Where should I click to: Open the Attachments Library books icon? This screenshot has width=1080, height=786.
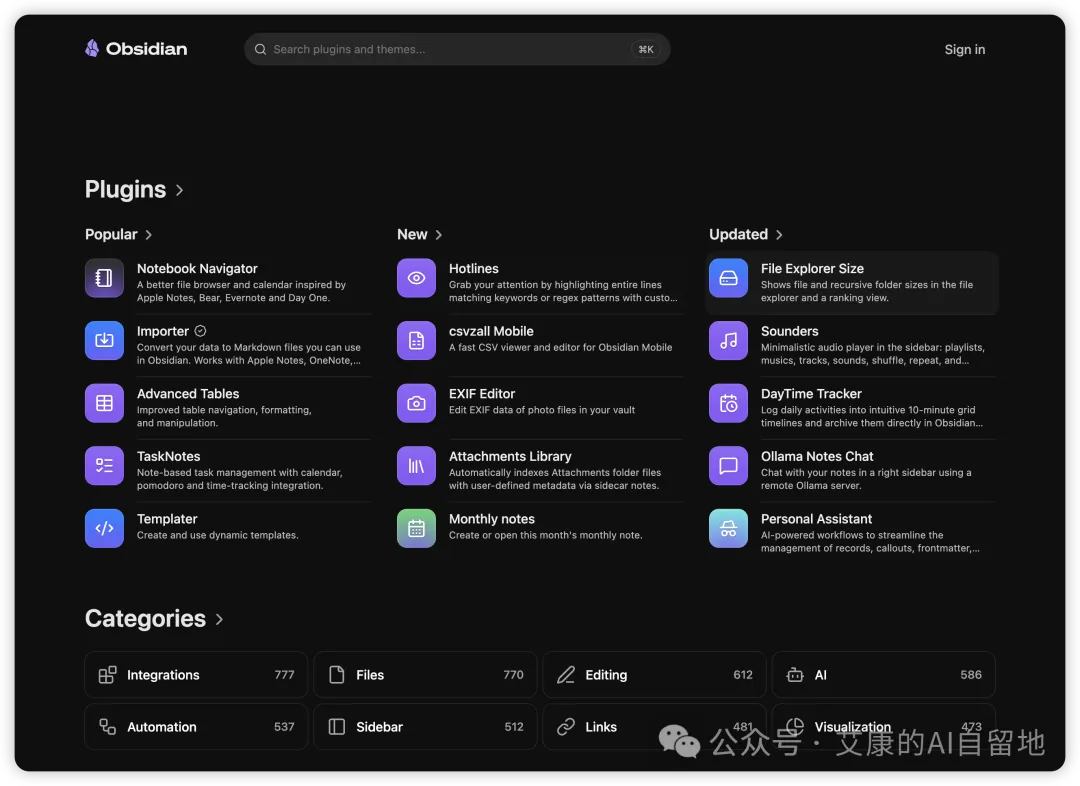(x=416, y=466)
